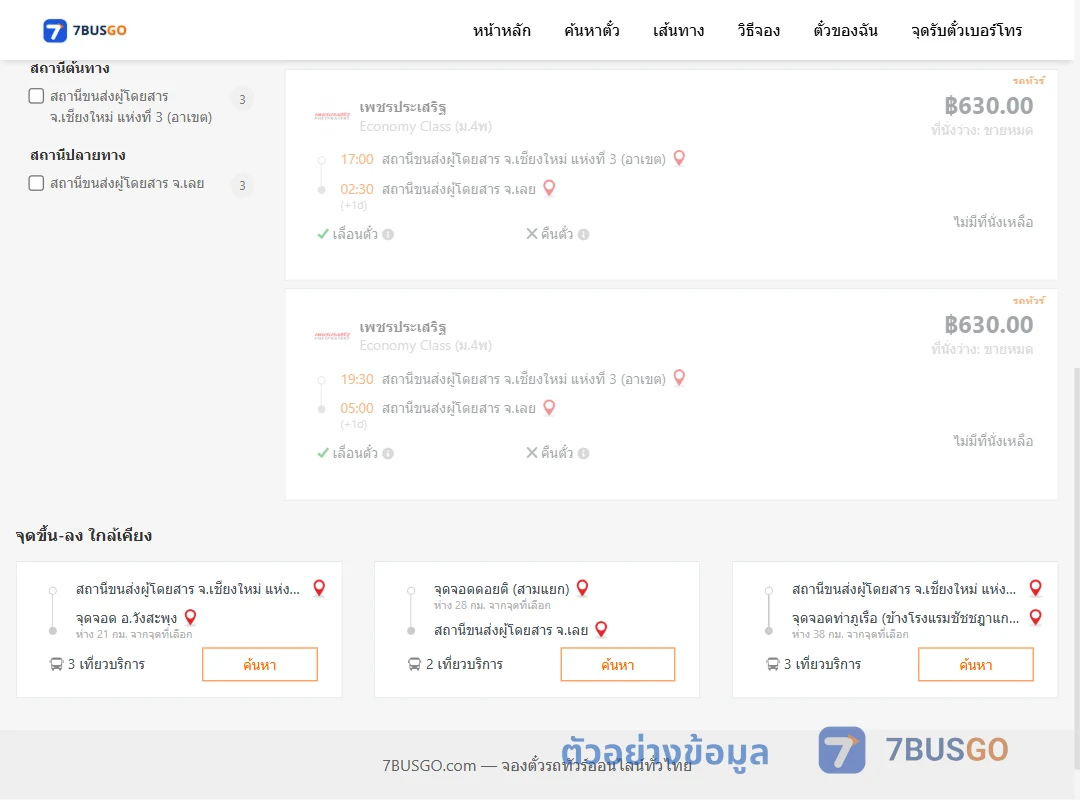
Task: Click map pin next to จุดจอดท่าภูเรือ
Action: tap(1035, 617)
